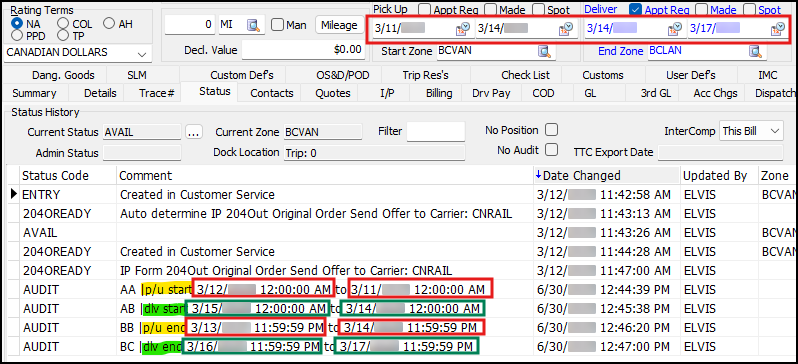Viewport: 798px width, 364px height.
Task: Toggle Deliver Made checkbox
Action: click(x=701, y=9)
